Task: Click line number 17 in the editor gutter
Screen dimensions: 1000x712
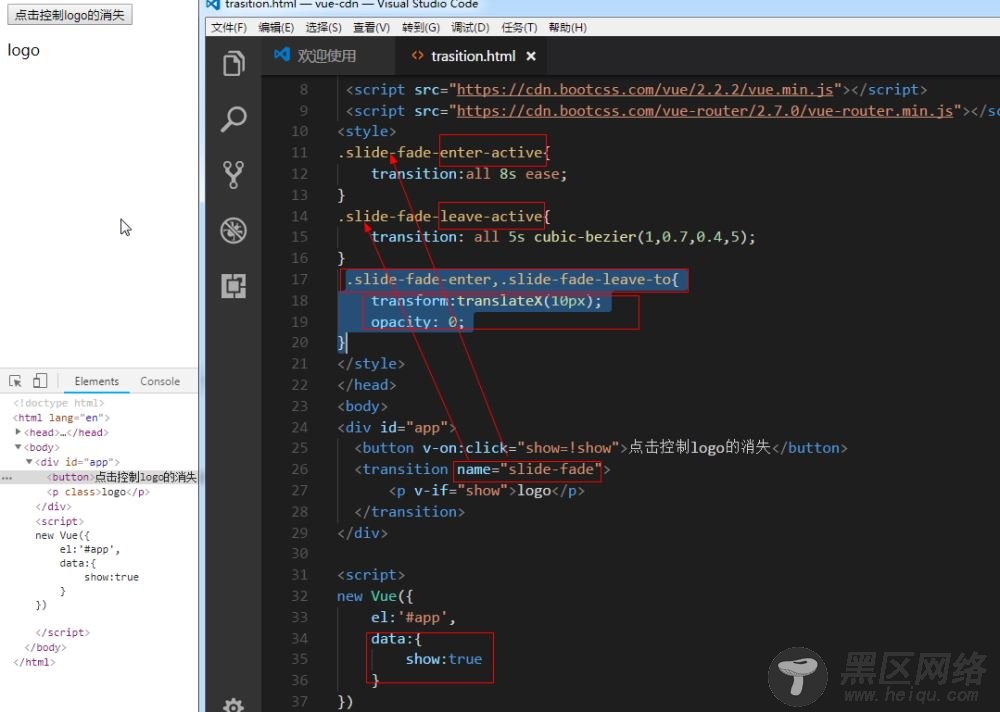Action: point(299,279)
